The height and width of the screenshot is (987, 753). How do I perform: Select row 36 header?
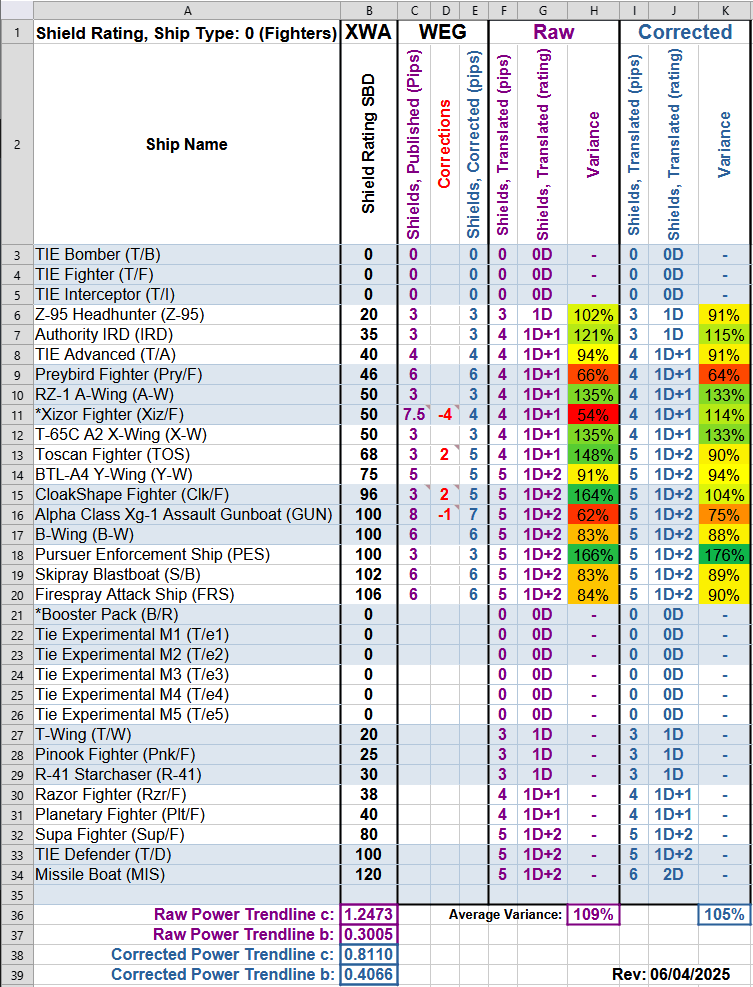[16, 915]
